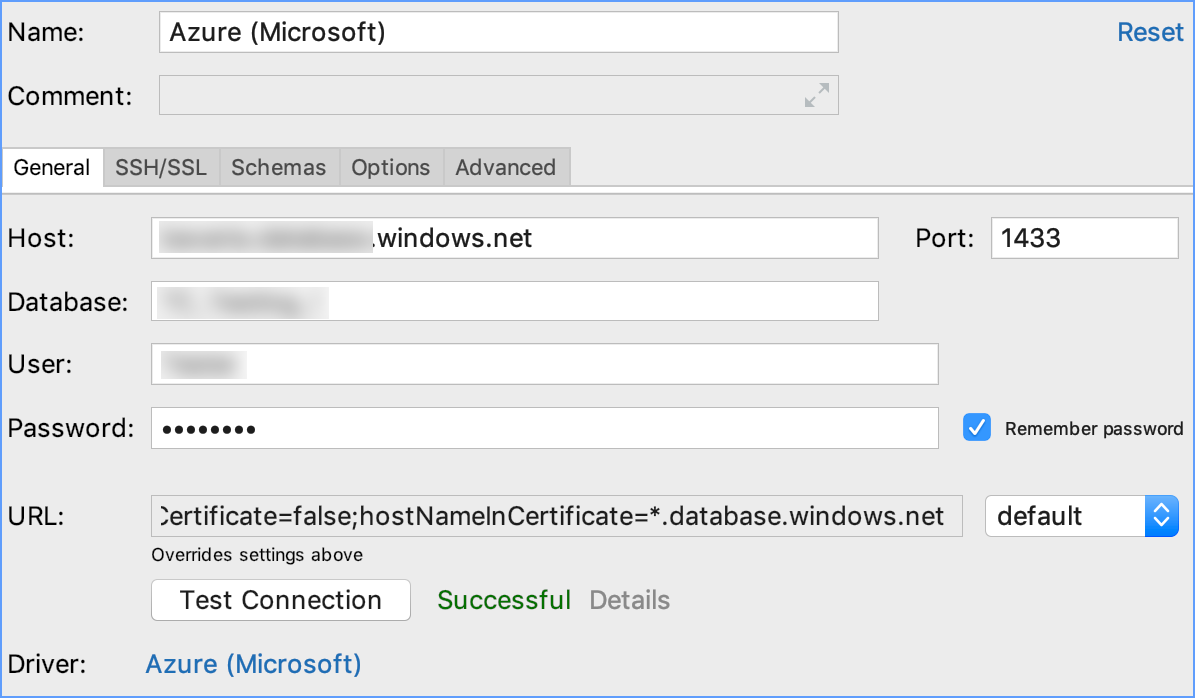Switch to the Options tab
Image resolution: width=1195 pixels, height=698 pixels.
pos(391,167)
